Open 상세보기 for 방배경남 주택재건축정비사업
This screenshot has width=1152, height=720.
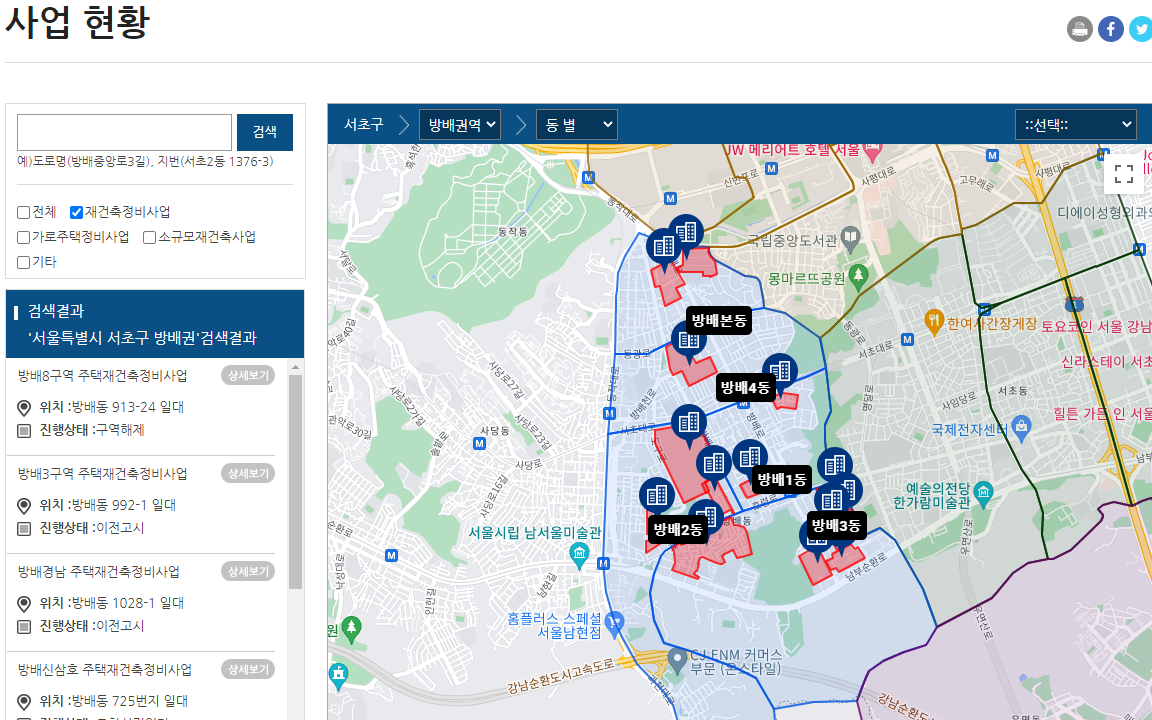[x=248, y=571]
